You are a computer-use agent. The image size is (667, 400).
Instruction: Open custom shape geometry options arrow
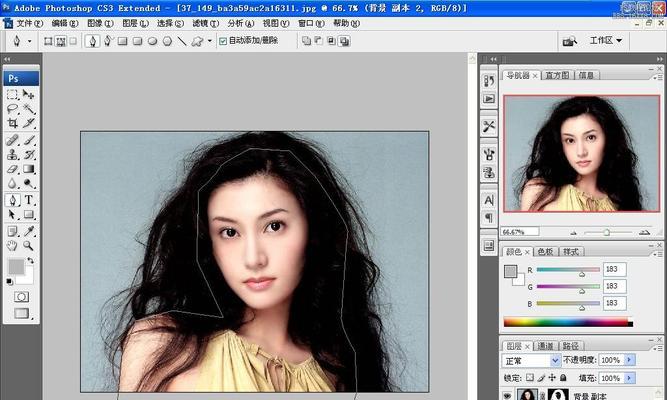pos(209,41)
